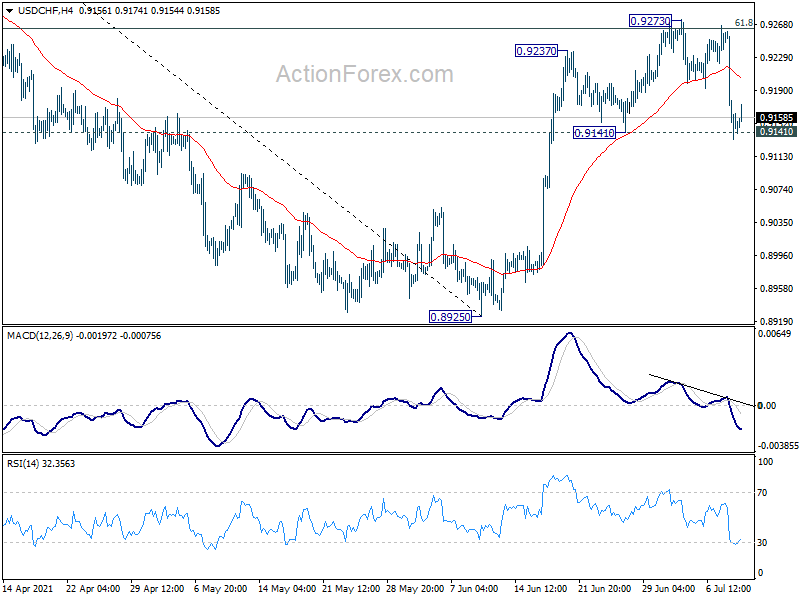
Task: Click the 0.89960 price axis value
Action: [777, 256]
